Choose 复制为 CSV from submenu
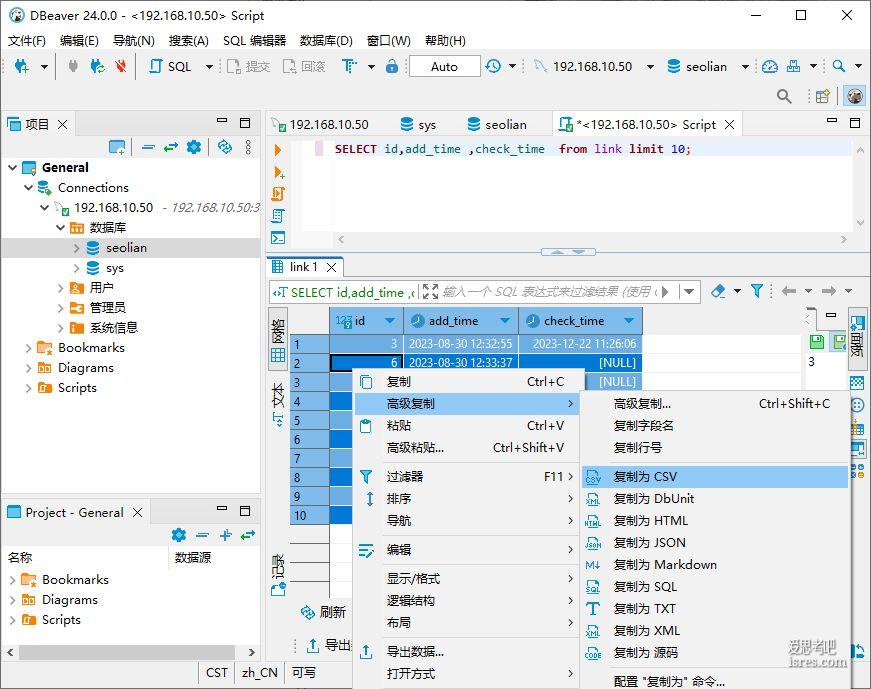The image size is (871, 689). point(714,477)
